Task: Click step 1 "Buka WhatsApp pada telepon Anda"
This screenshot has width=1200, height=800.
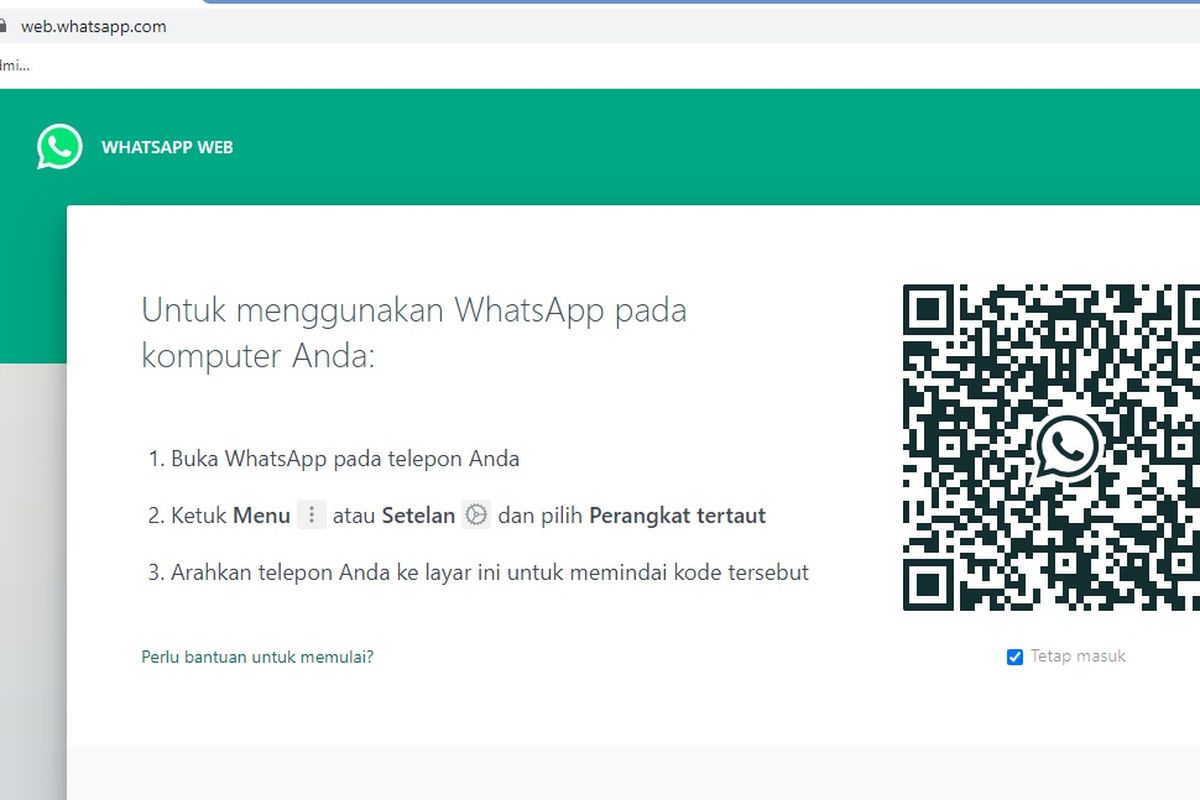Action: 345,459
